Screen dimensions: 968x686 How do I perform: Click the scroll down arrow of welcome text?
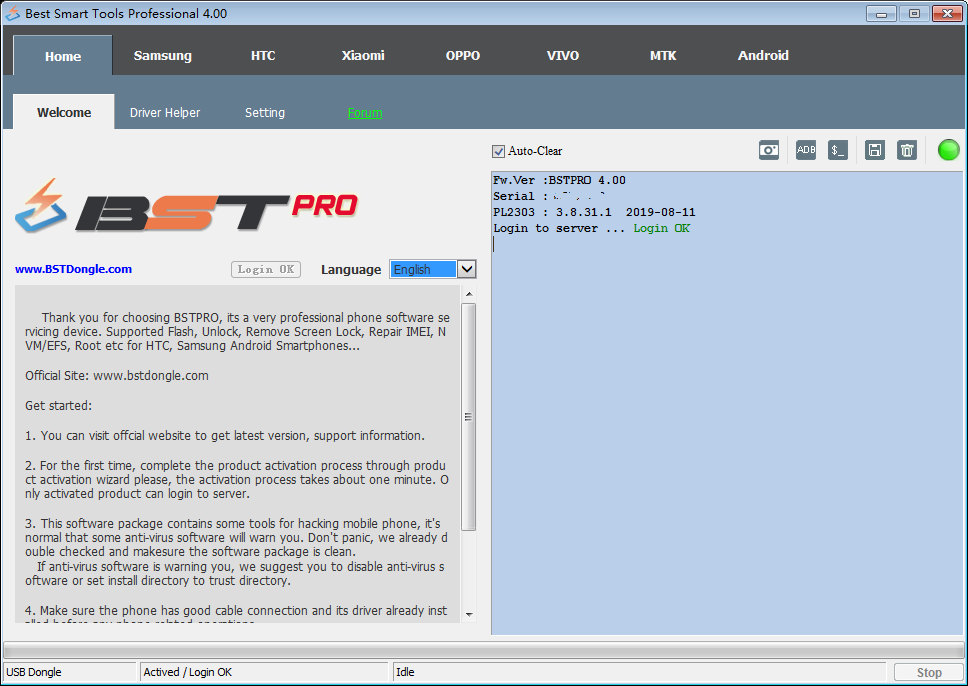point(469,614)
